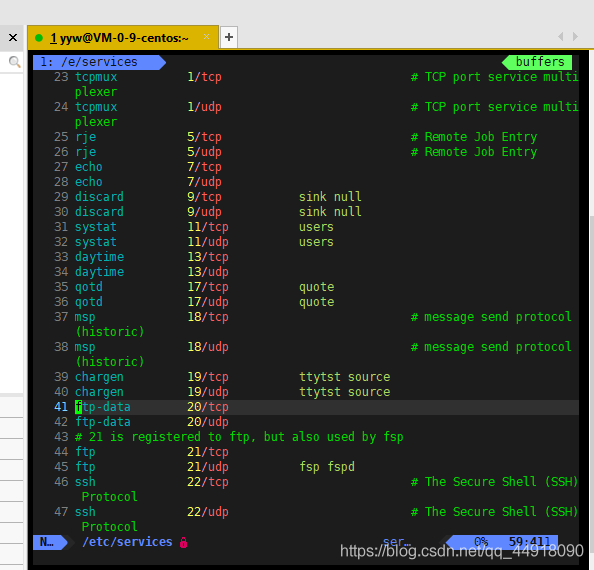594x570 pixels.
Task: Click quote alias on line 36
Action: 316,302
